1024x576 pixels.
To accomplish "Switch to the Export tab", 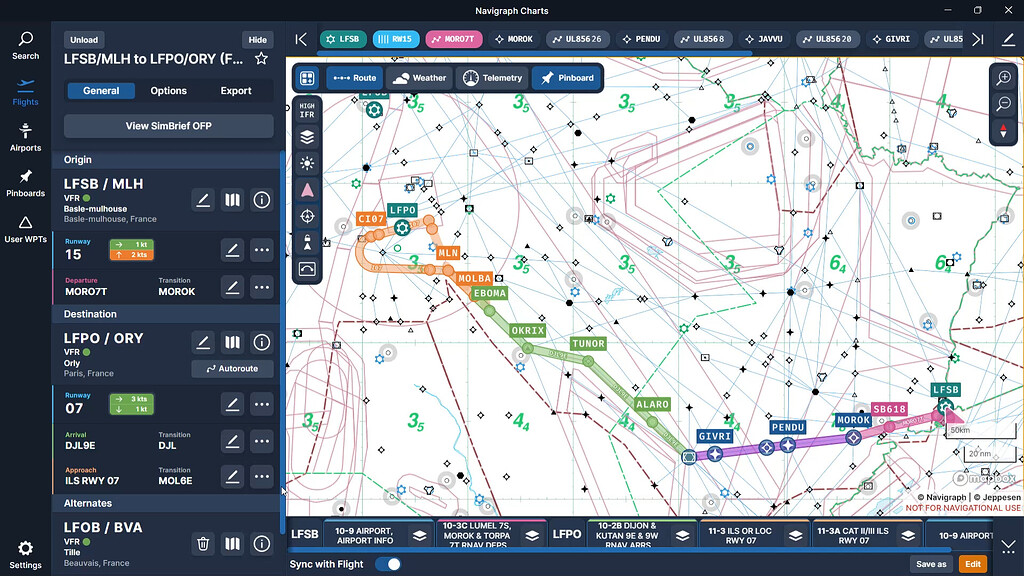I will click(x=235, y=90).
